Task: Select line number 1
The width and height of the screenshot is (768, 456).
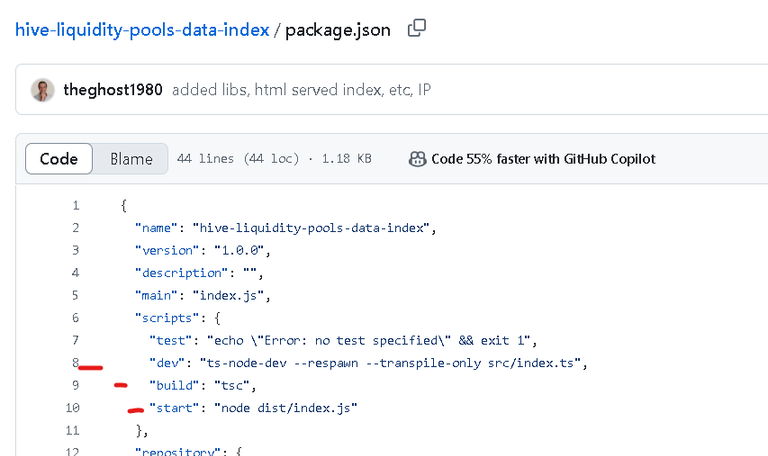Action: (76, 205)
